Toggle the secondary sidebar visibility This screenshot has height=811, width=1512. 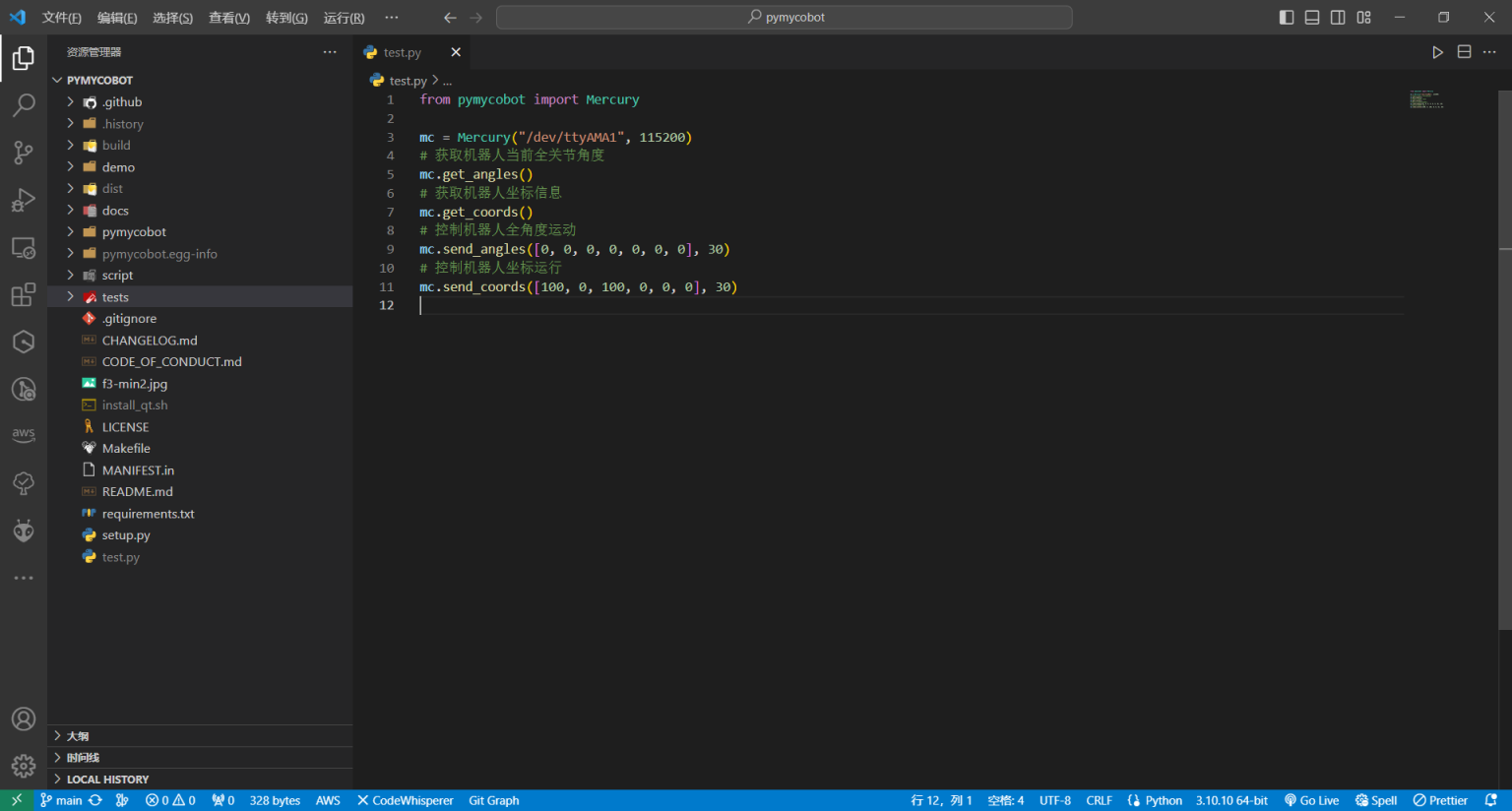click(x=1338, y=18)
